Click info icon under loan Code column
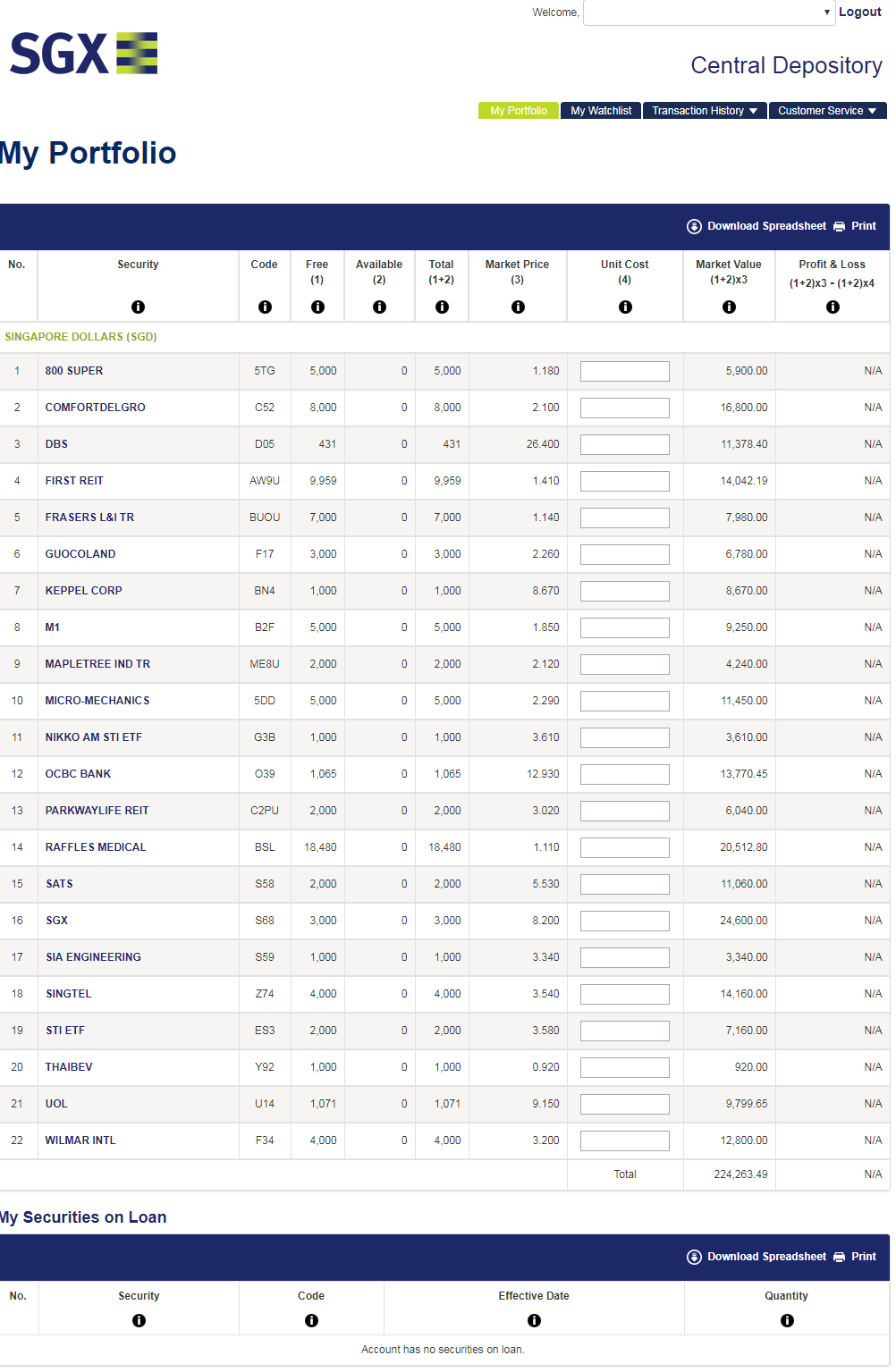 pos(311,1320)
